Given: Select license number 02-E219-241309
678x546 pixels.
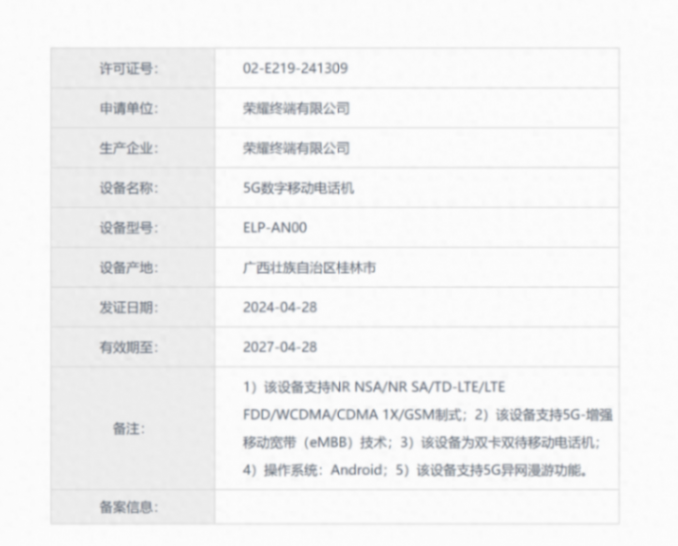Looking at the screenshot, I should (295, 69).
